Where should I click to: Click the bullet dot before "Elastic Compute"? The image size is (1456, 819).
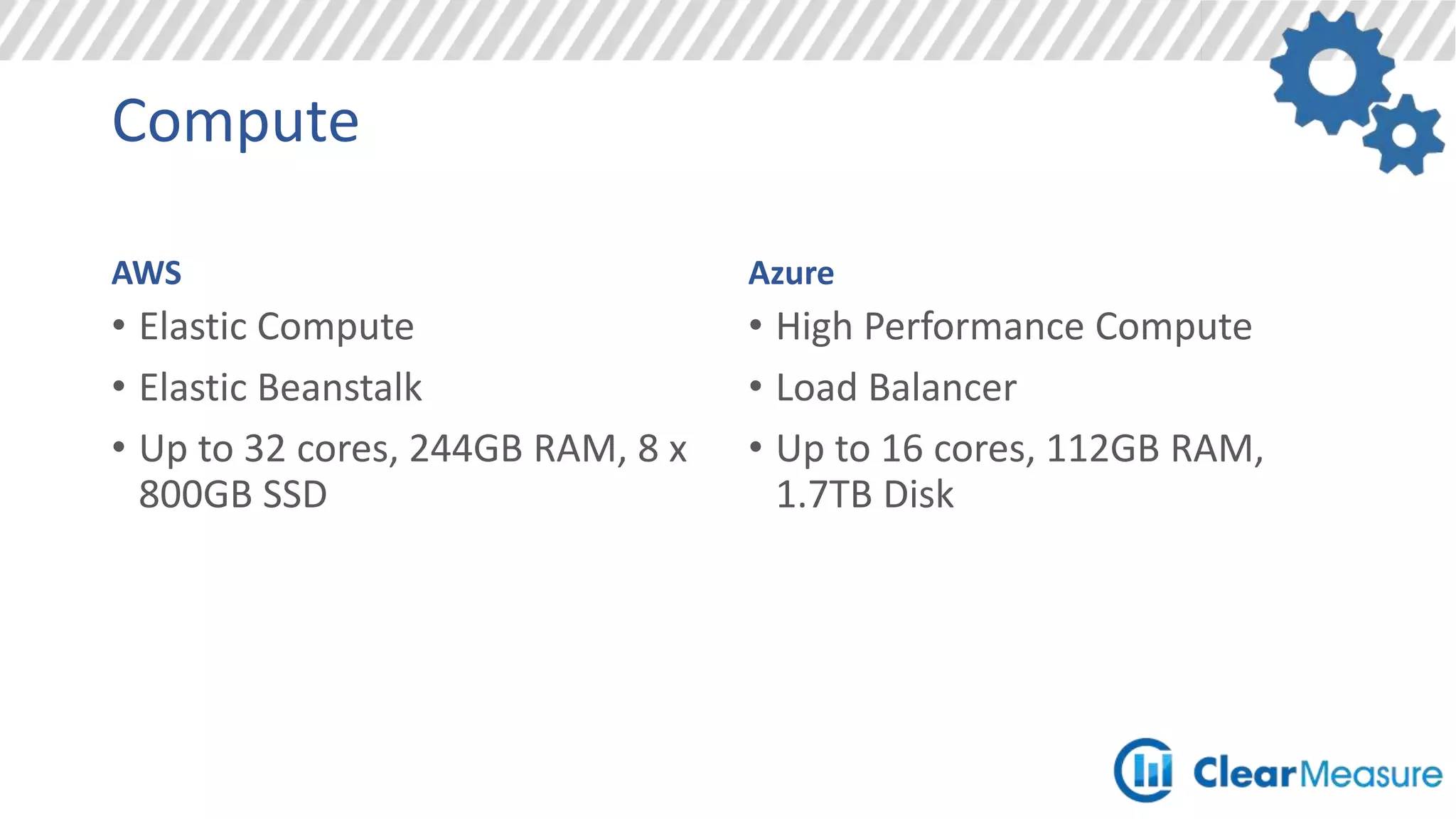(119, 326)
